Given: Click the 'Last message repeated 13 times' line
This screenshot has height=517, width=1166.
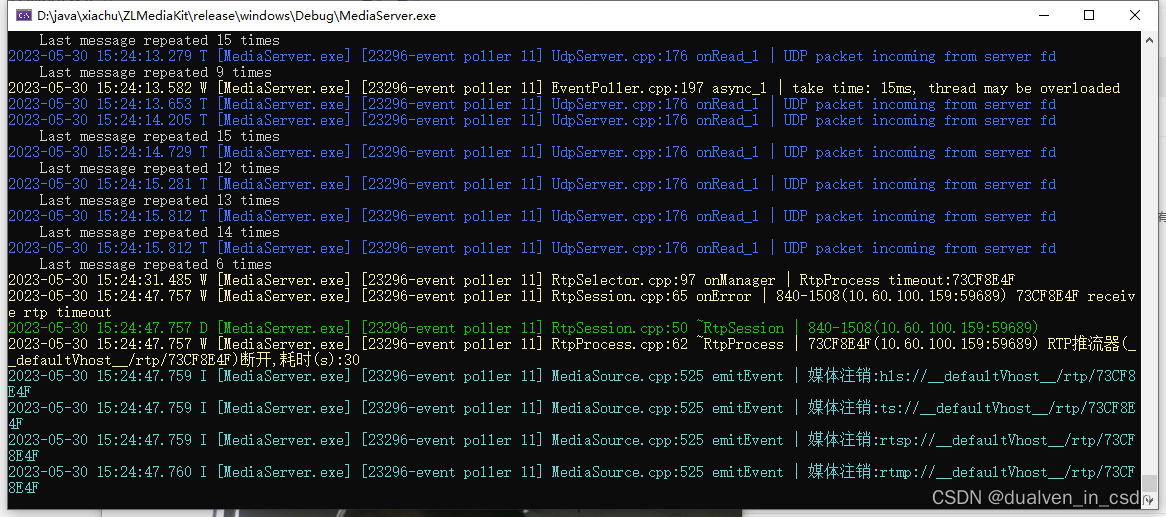Looking at the screenshot, I should click(x=159, y=200).
